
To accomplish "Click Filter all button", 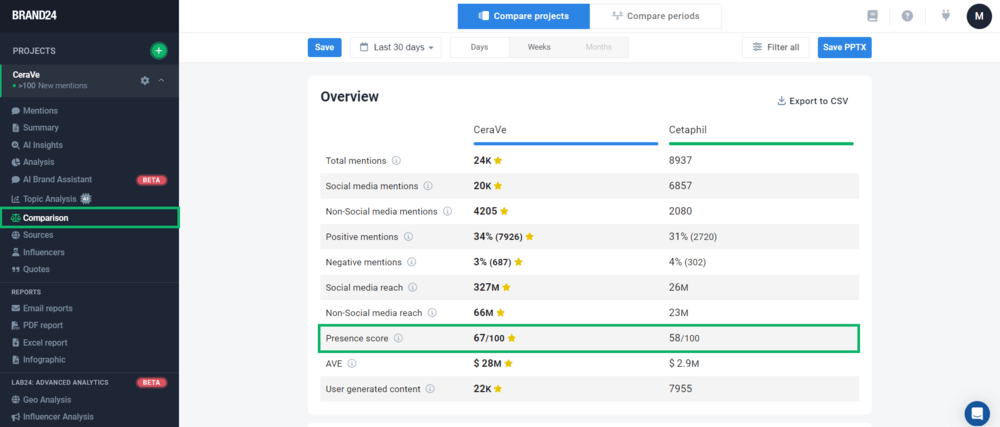I will coord(776,47).
